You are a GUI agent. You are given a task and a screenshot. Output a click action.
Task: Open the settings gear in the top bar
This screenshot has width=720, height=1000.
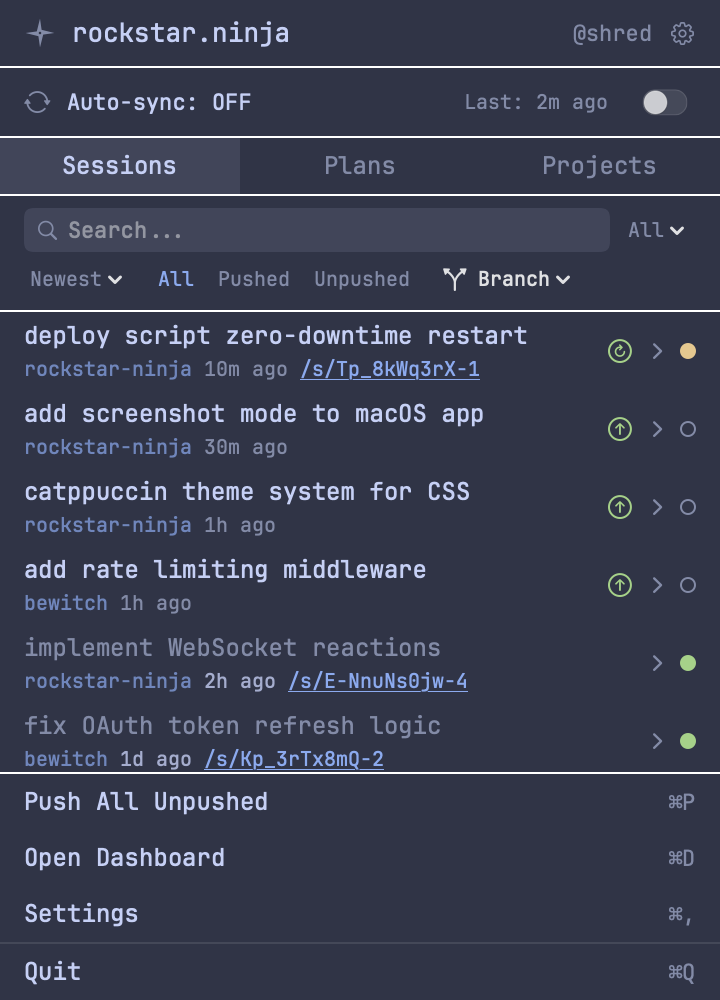point(683,33)
